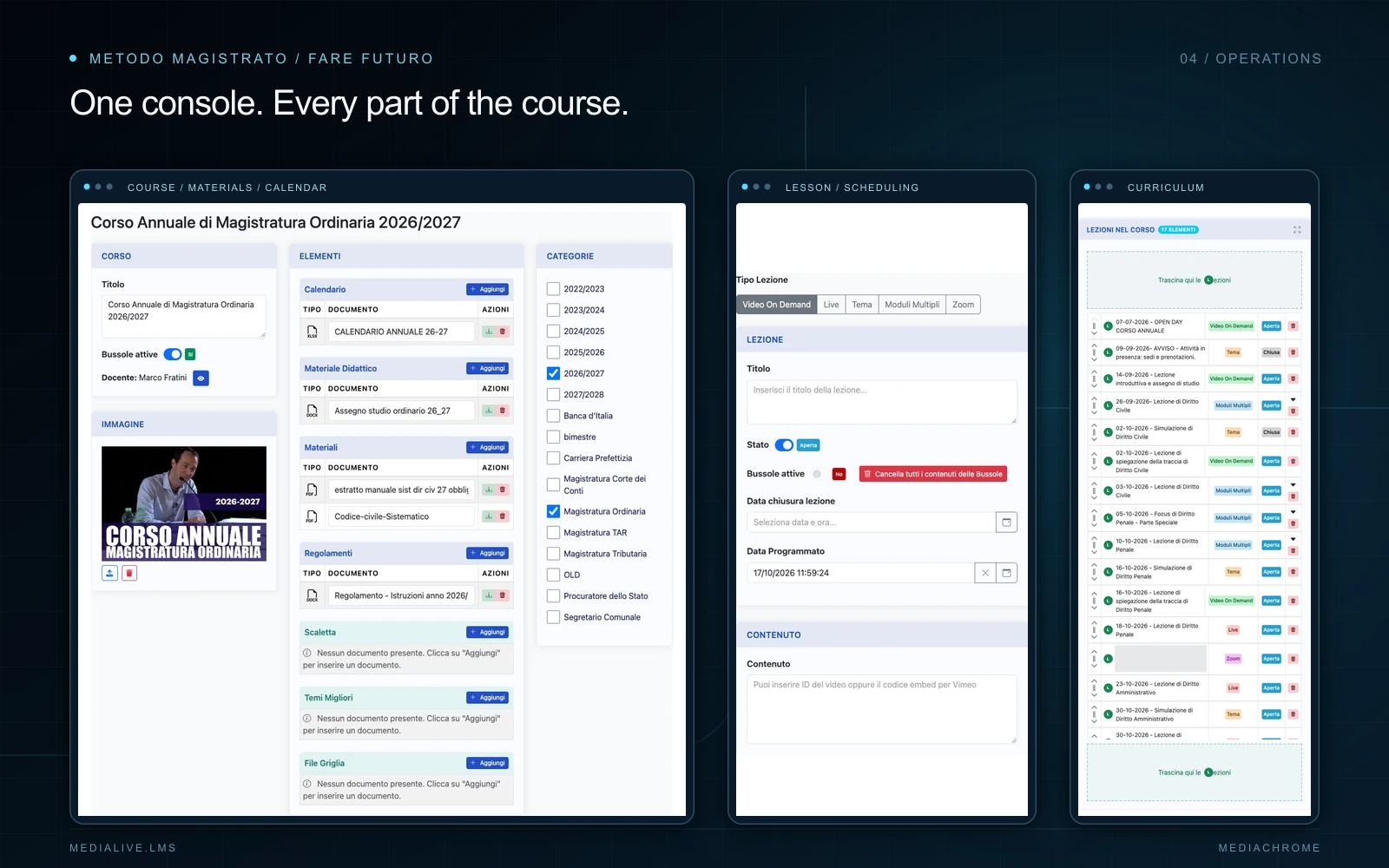
Task: Select Moduli Multipli lesson type
Action: 912,305
